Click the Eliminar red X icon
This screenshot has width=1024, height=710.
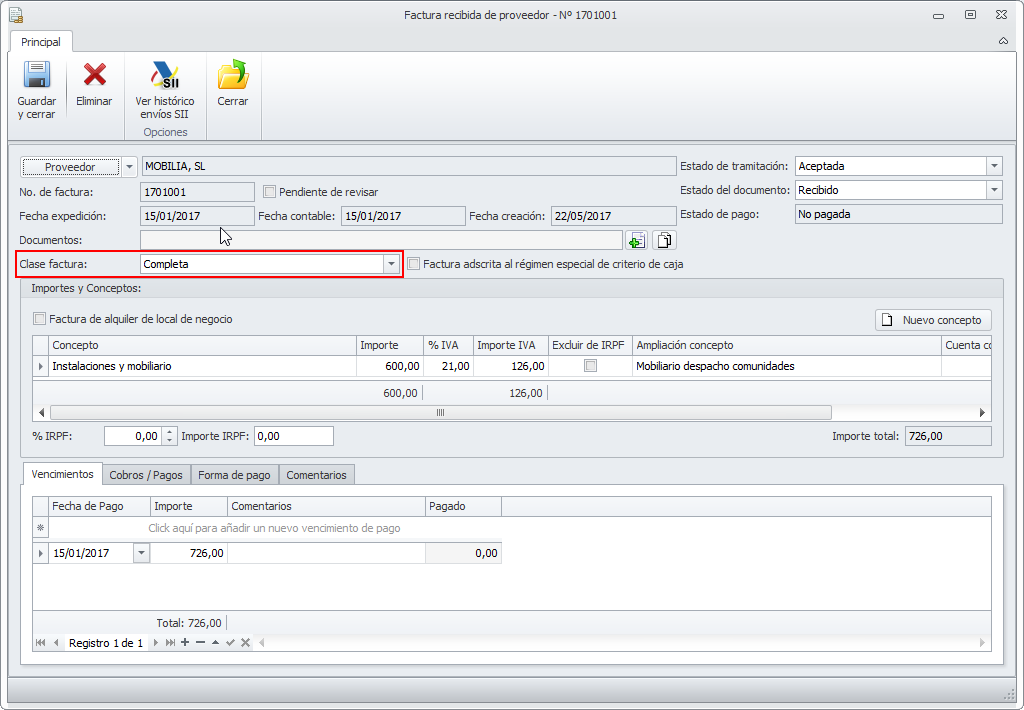94,76
